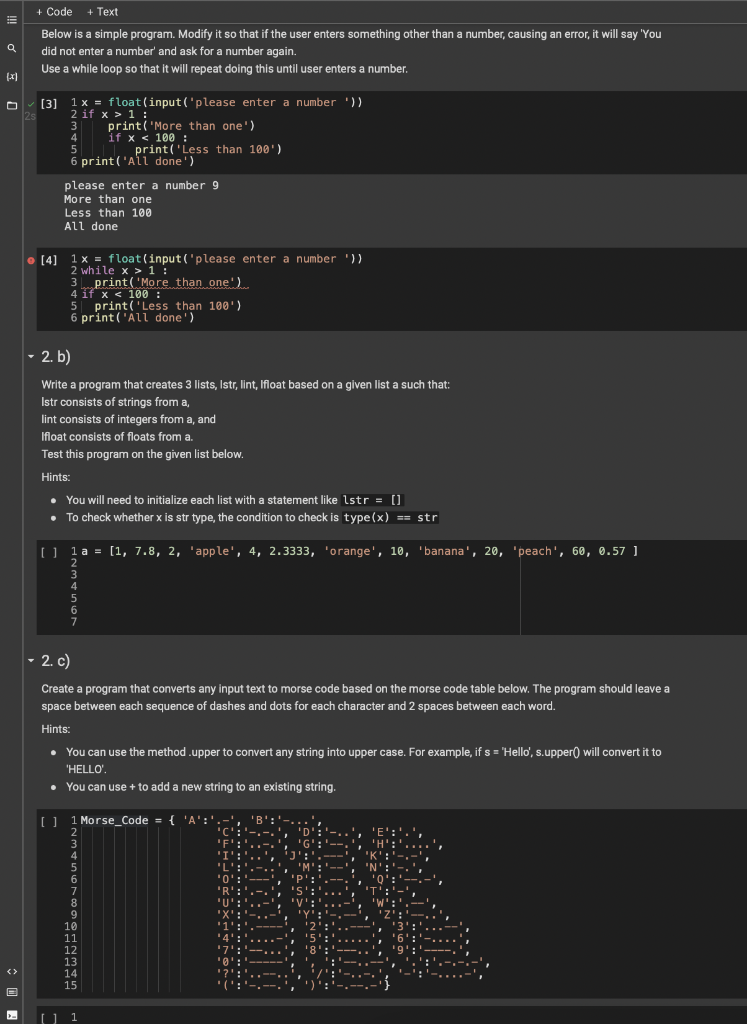747x1024 pixels.
Task: Click 'Use a while loop so that' instruction text
Action: pyautogui.click(x=225, y=69)
